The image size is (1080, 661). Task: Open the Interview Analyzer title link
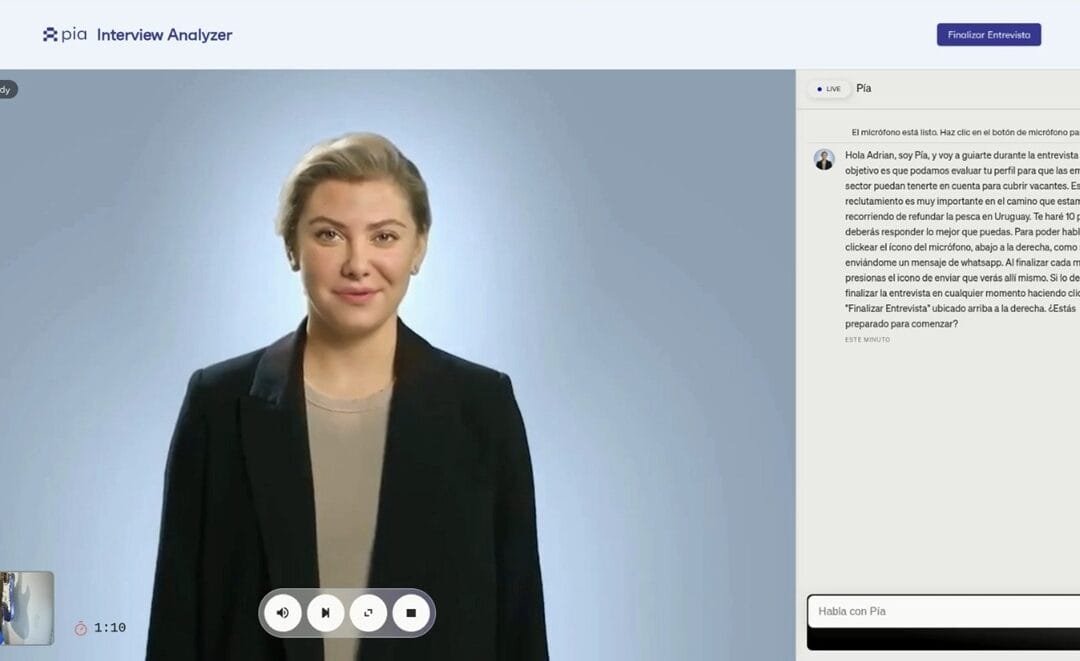[164, 35]
